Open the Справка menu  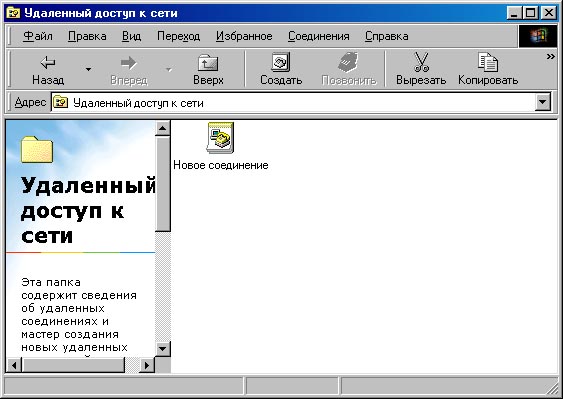click(x=387, y=36)
